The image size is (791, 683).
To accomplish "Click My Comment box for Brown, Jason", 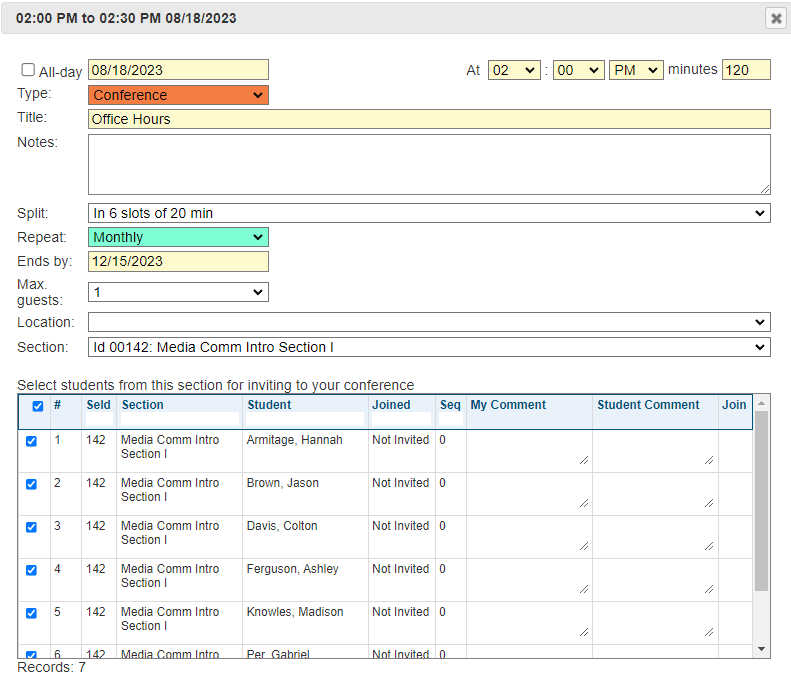I will click(x=528, y=494).
